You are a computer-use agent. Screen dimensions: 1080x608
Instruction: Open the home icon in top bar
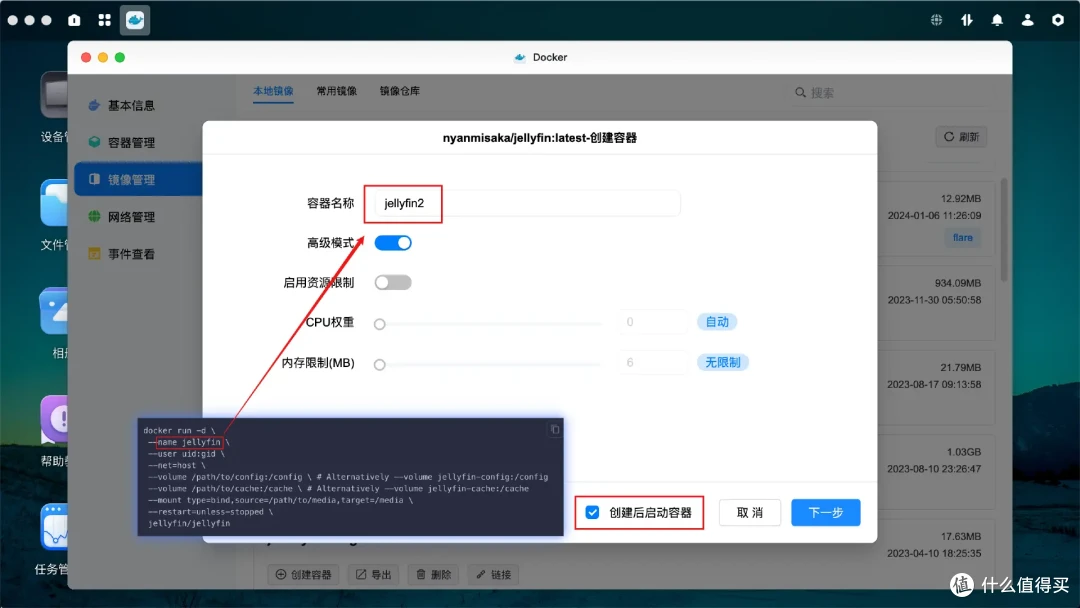pos(74,20)
